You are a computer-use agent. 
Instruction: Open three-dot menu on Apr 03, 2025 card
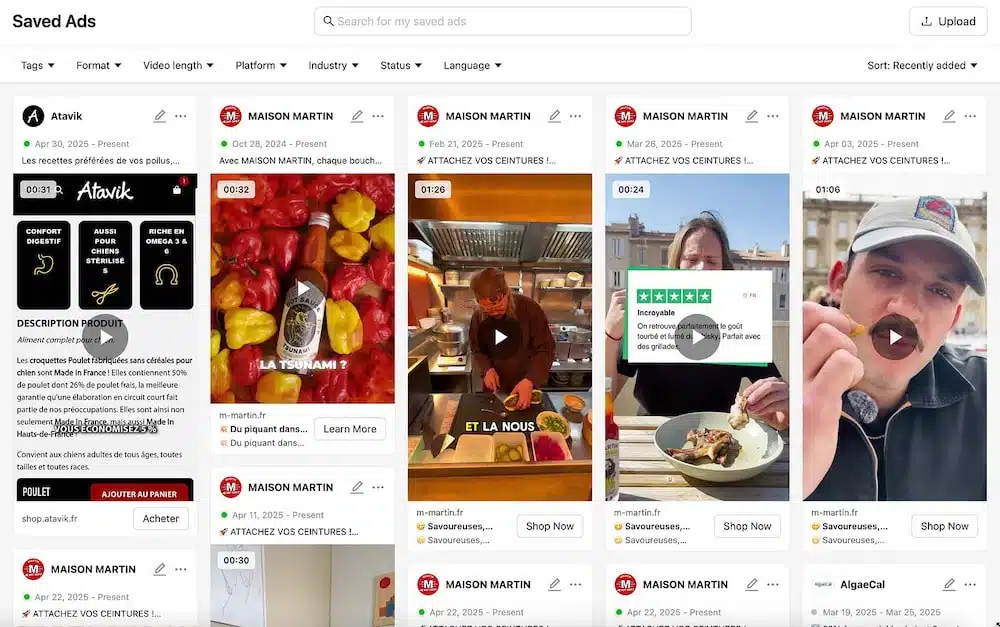click(x=971, y=116)
